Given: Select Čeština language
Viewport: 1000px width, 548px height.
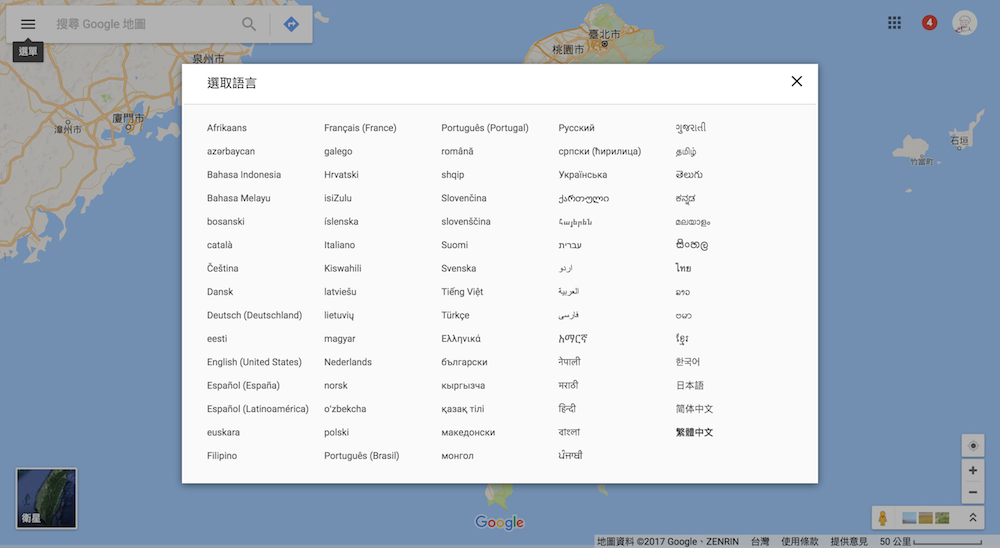Looking at the screenshot, I should [x=222, y=268].
